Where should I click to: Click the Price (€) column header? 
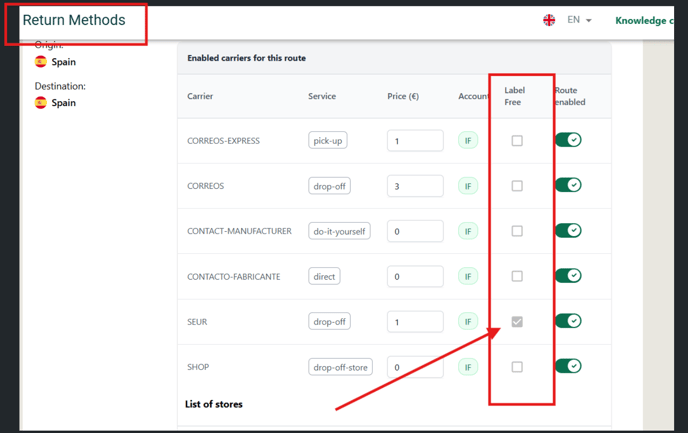403,96
